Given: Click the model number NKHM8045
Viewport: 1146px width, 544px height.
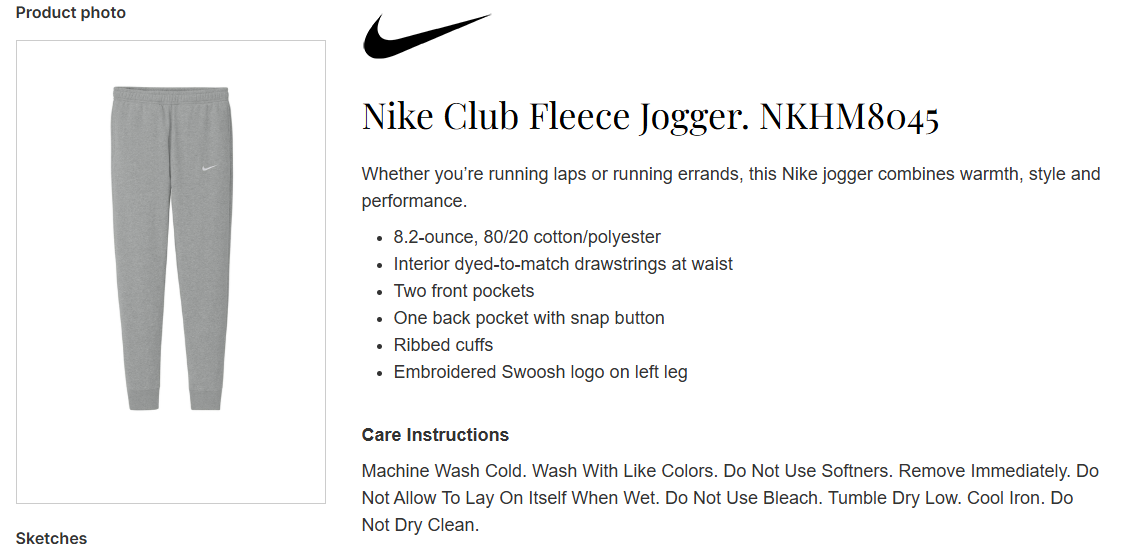Looking at the screenshot, I should 849,117.
